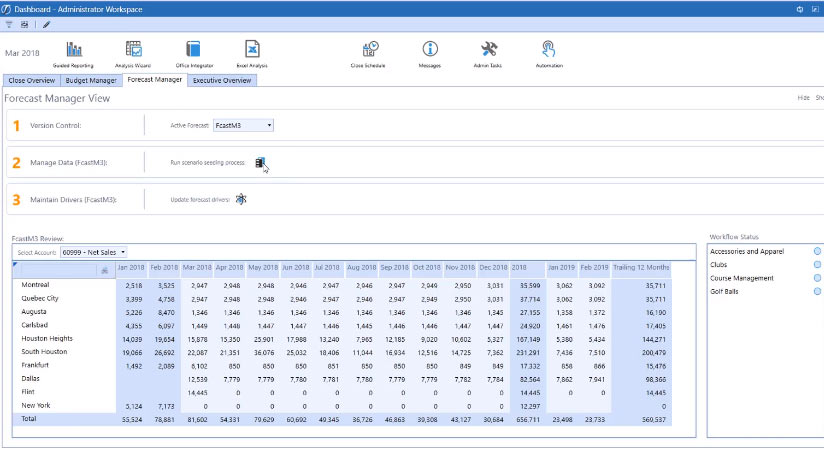Open the Active Forecast FcastM3 dropdown
824x449 pixels.
(270, 125)
